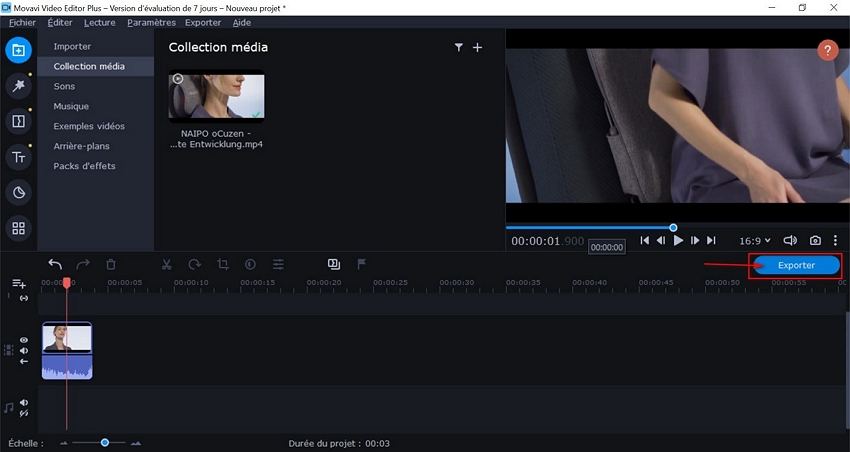Select Collection média in side list
The width and height of the screenshot is (850, 452).
pyautogui.click(x=96, y=66)
